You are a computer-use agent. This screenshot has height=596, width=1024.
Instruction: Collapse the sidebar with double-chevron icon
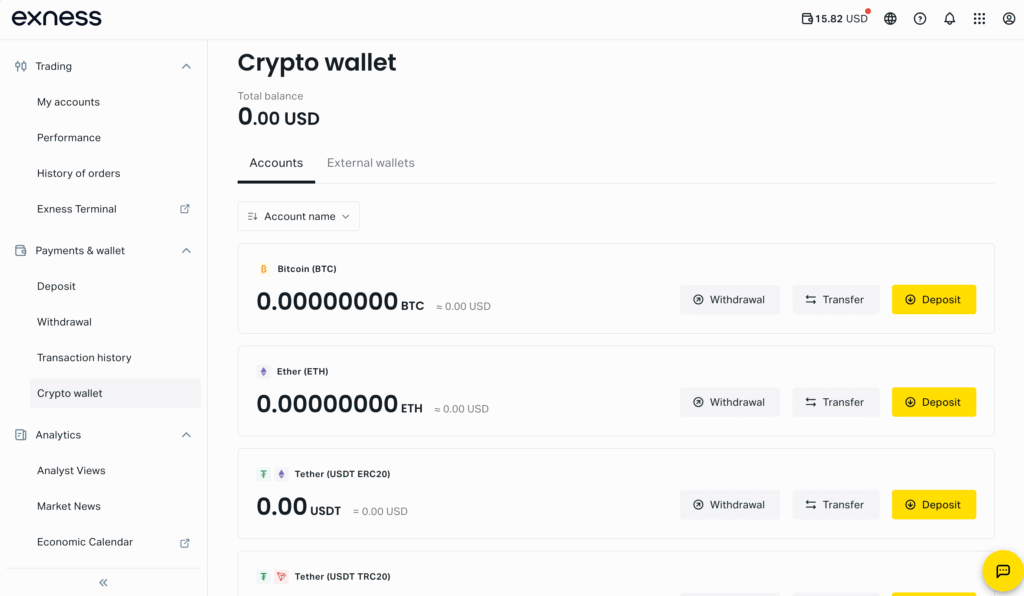[x=103, y=582]
